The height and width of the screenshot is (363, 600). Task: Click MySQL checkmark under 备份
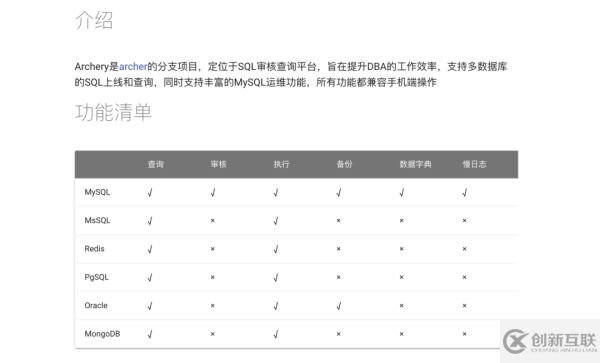pyautogui.click(x=339, y=192)
